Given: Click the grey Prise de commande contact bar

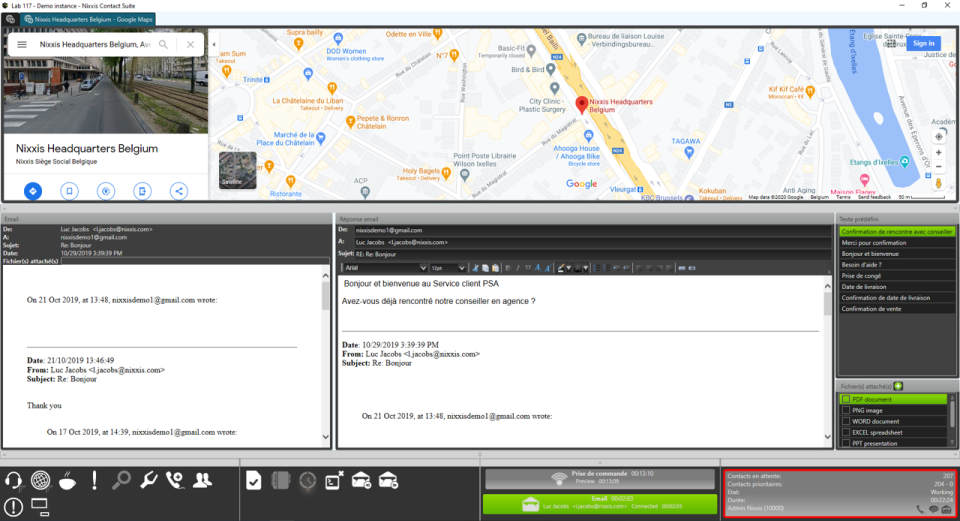Looking at the screenshot, I should (599, 478).
